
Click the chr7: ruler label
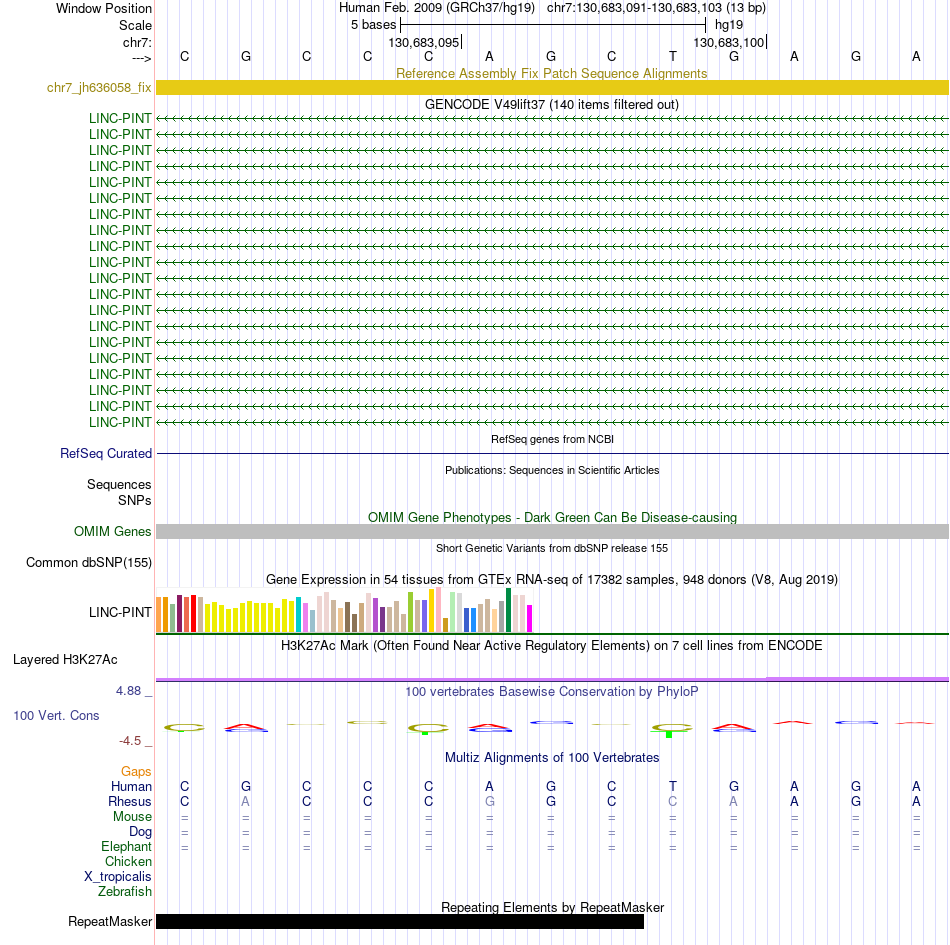pos(137,42)
